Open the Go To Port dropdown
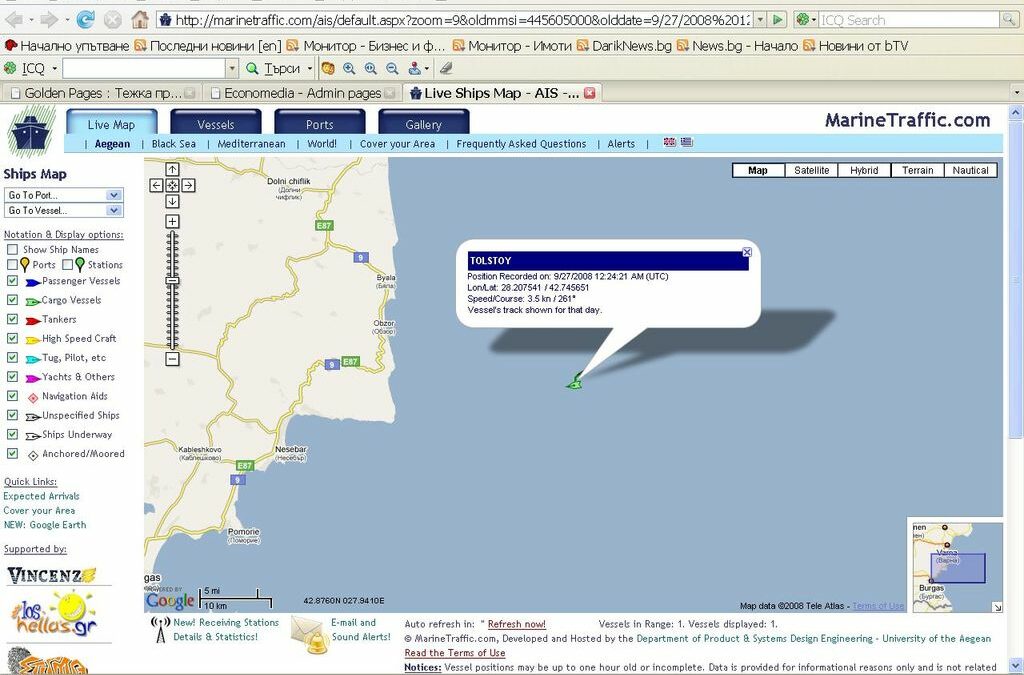Image resolution: width=1024 pixels, height=675 pixels. click(x=64, y=195)
